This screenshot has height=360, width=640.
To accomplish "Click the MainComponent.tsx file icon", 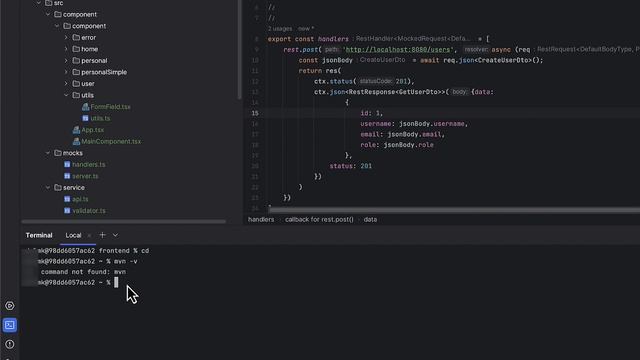I will (76, 141).
